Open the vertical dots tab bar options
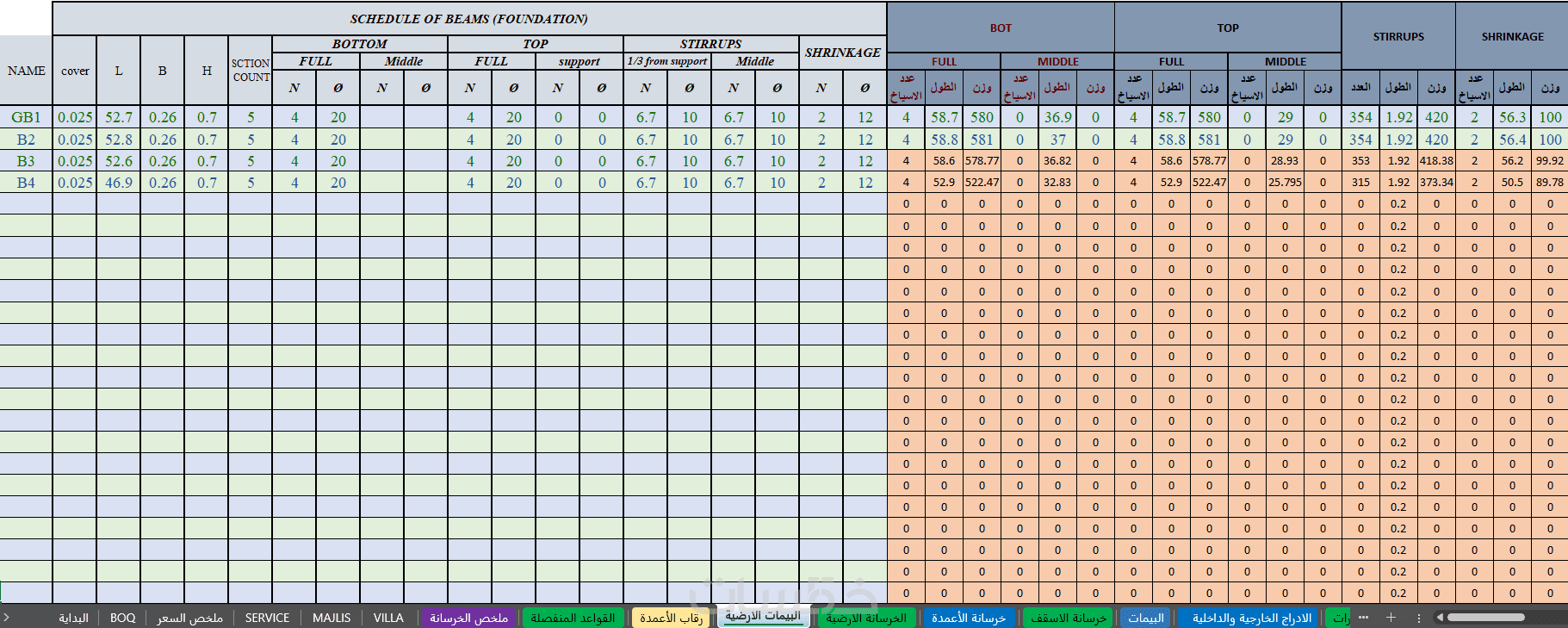 (1419, 618)
